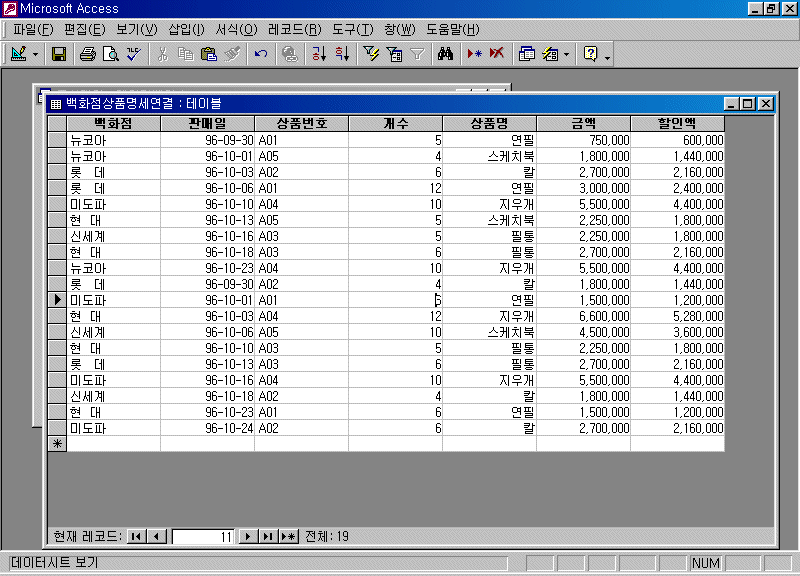Sort records ascending

pos(319,54)
